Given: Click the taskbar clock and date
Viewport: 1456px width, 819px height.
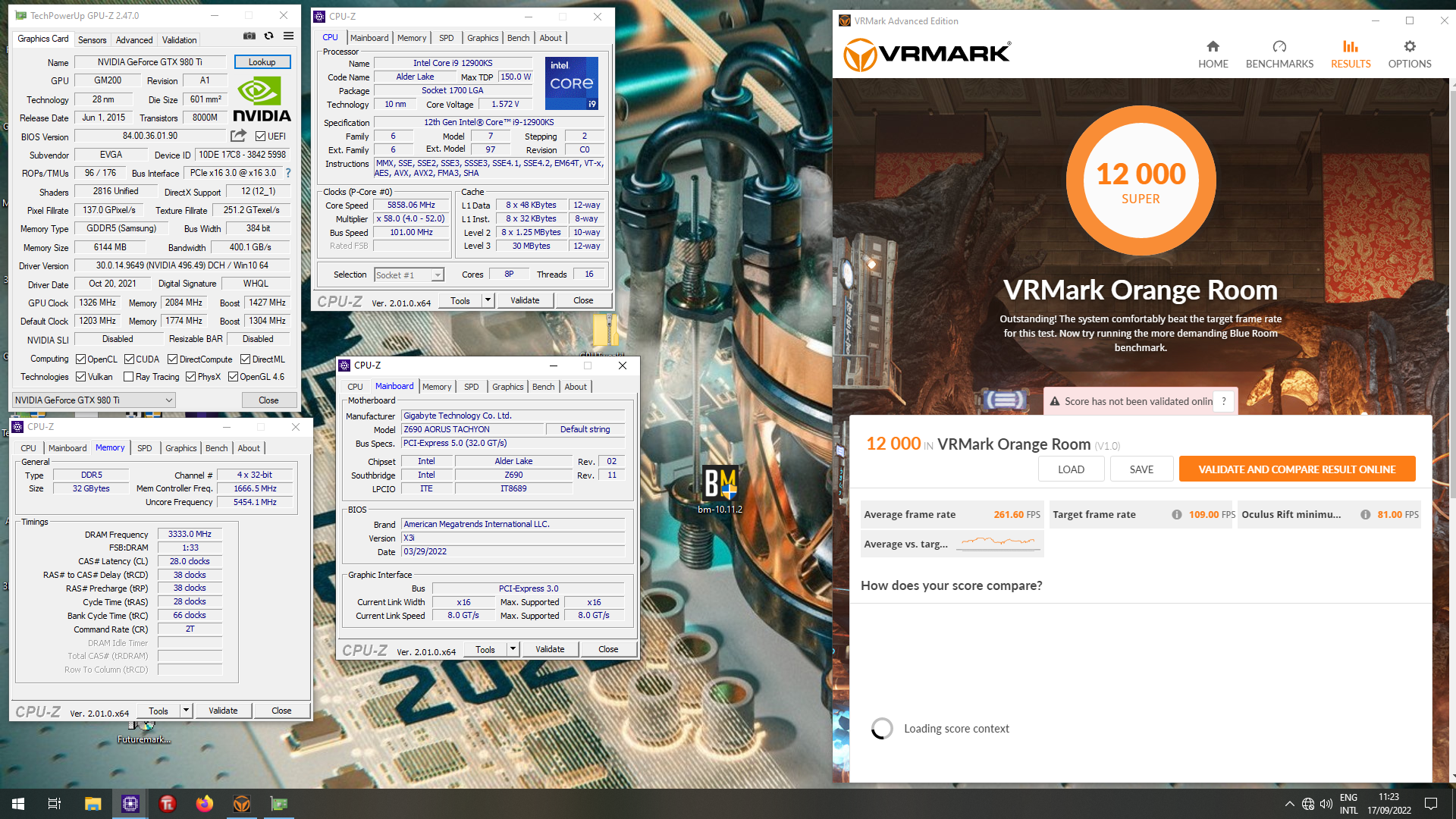Looking at the screenshot, I should click(x=1389, y=804).
